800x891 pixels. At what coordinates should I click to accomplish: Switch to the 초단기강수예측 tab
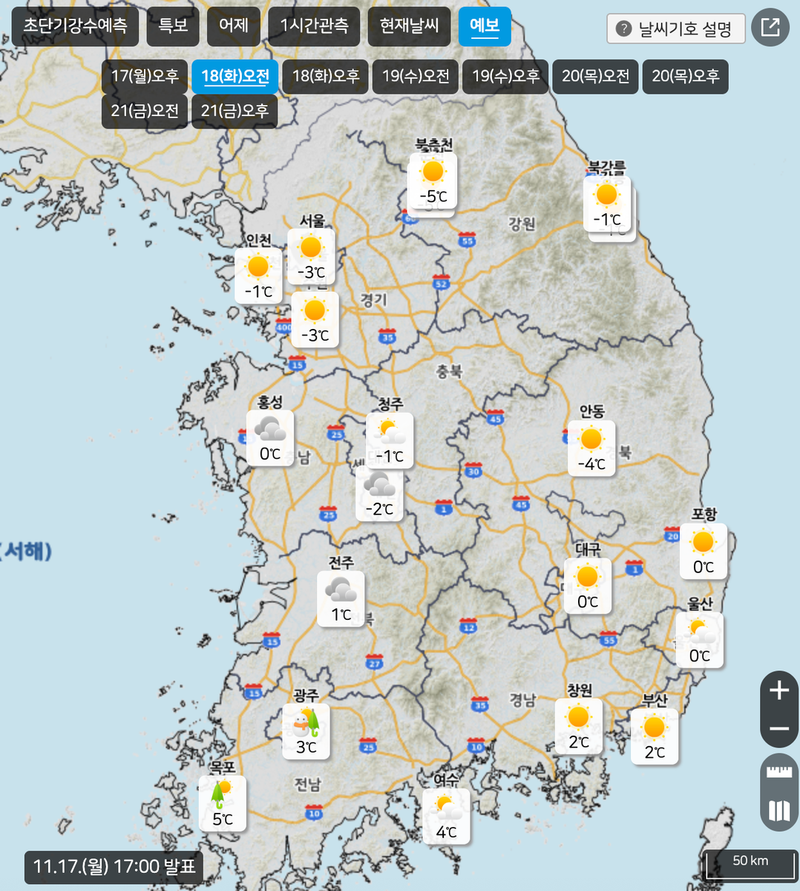[x=75, y=26]
